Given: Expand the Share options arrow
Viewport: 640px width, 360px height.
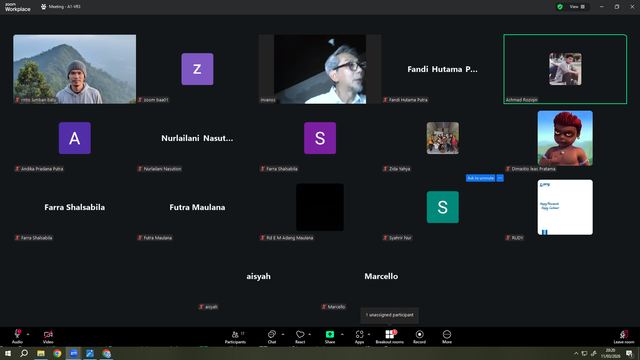Looking at the screenshot, I should 342,334.
